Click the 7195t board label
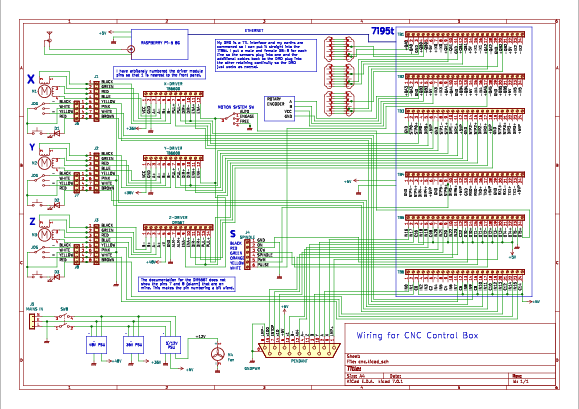The height and width of the screenshot is (409, 579). click(x=383, y=32)
